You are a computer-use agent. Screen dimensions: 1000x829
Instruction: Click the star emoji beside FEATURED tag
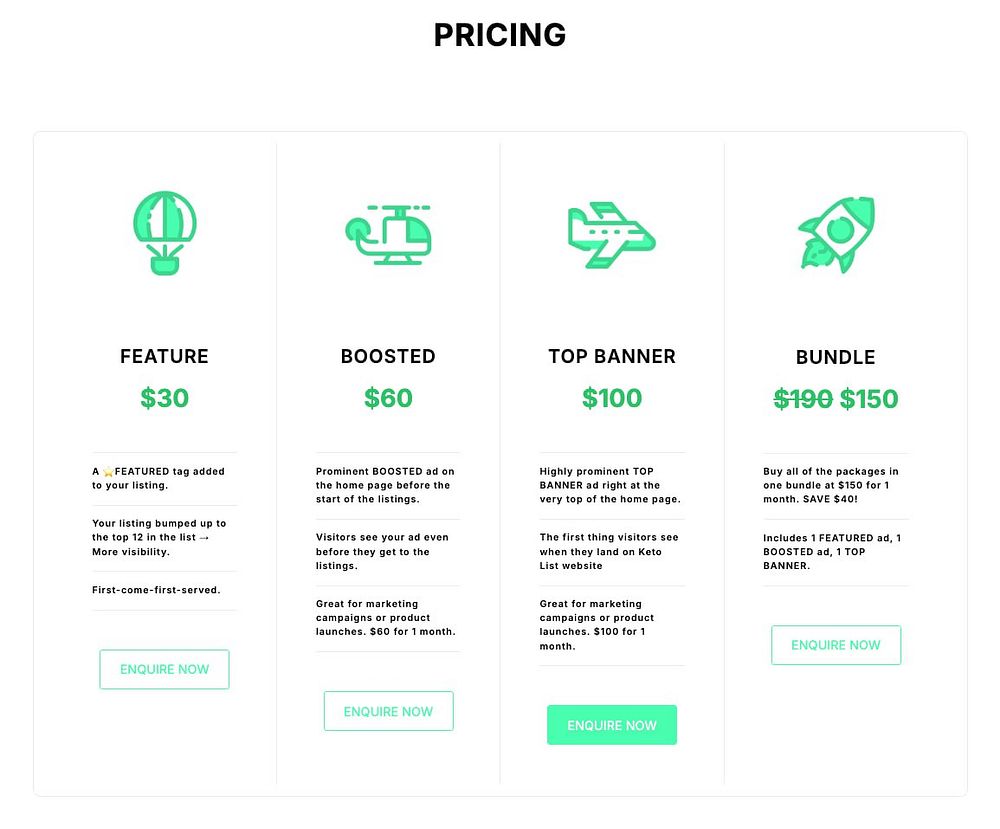coord(108,472)
